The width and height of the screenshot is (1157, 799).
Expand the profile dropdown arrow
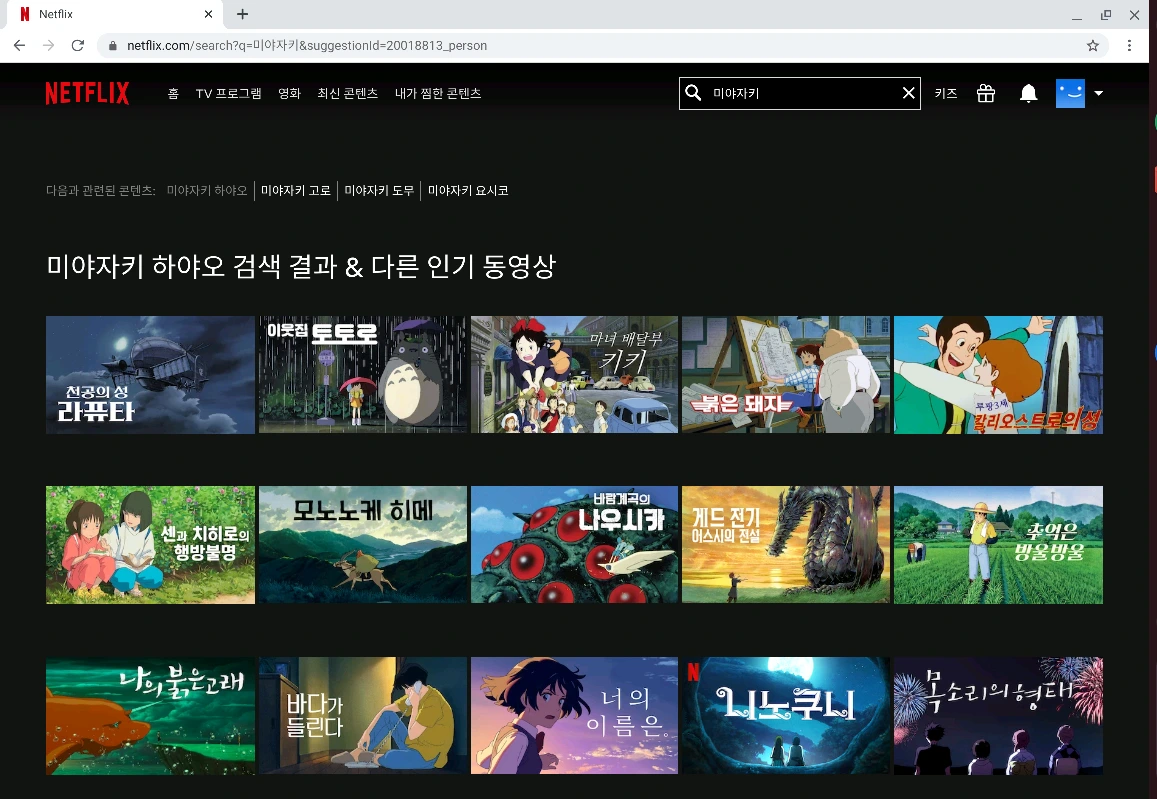pyautogui.click(x=1098, y=93)
